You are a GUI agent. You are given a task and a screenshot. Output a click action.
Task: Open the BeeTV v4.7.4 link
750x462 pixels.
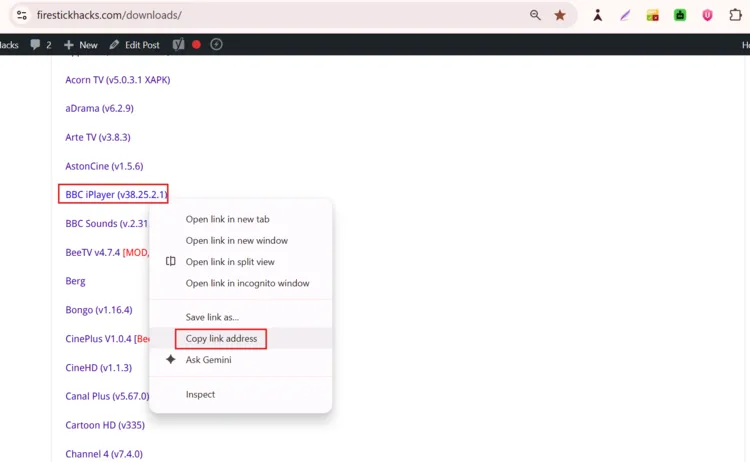click(x=107, y=253)
